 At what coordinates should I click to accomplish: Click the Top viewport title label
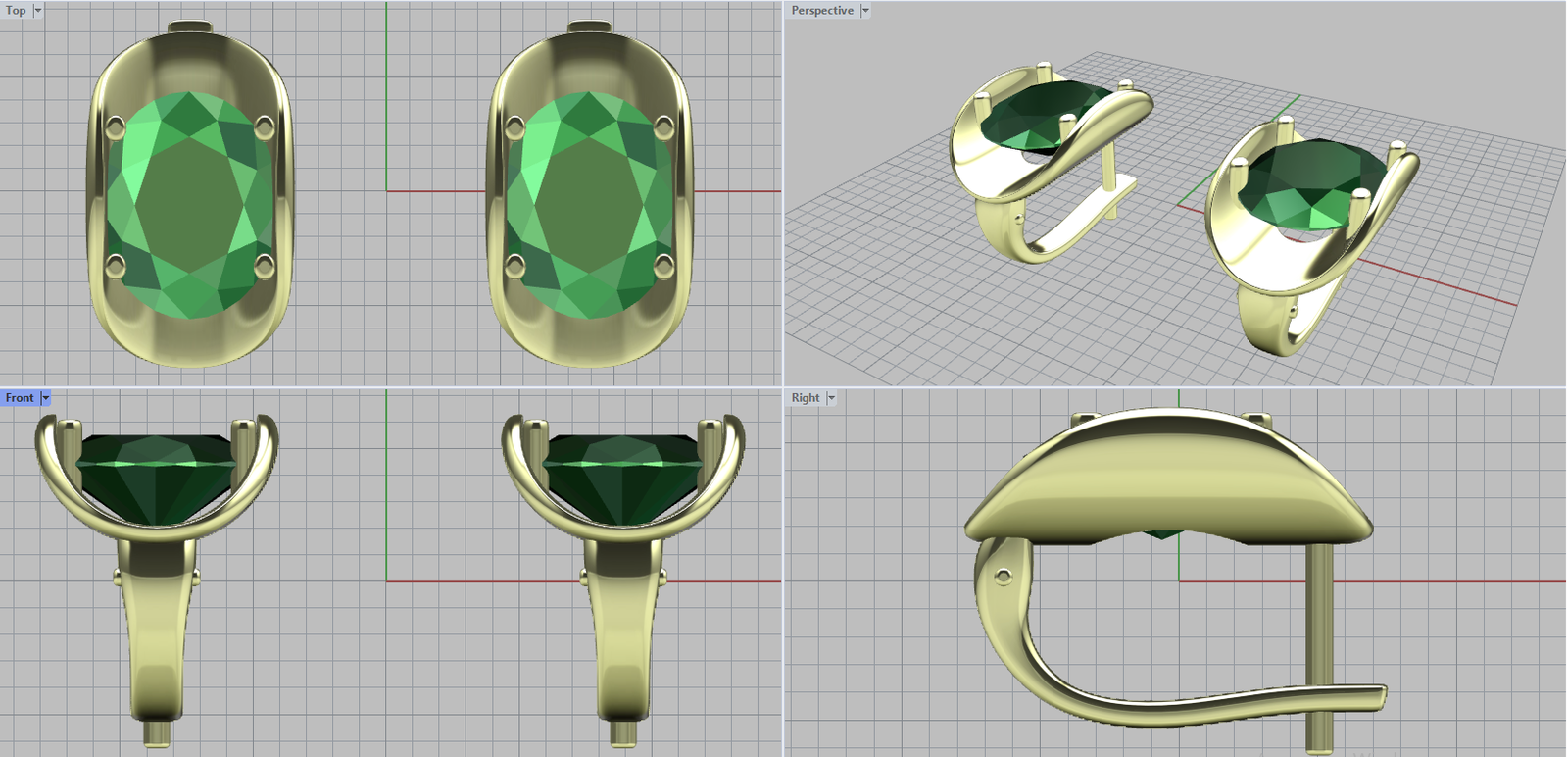pos(16,11)
